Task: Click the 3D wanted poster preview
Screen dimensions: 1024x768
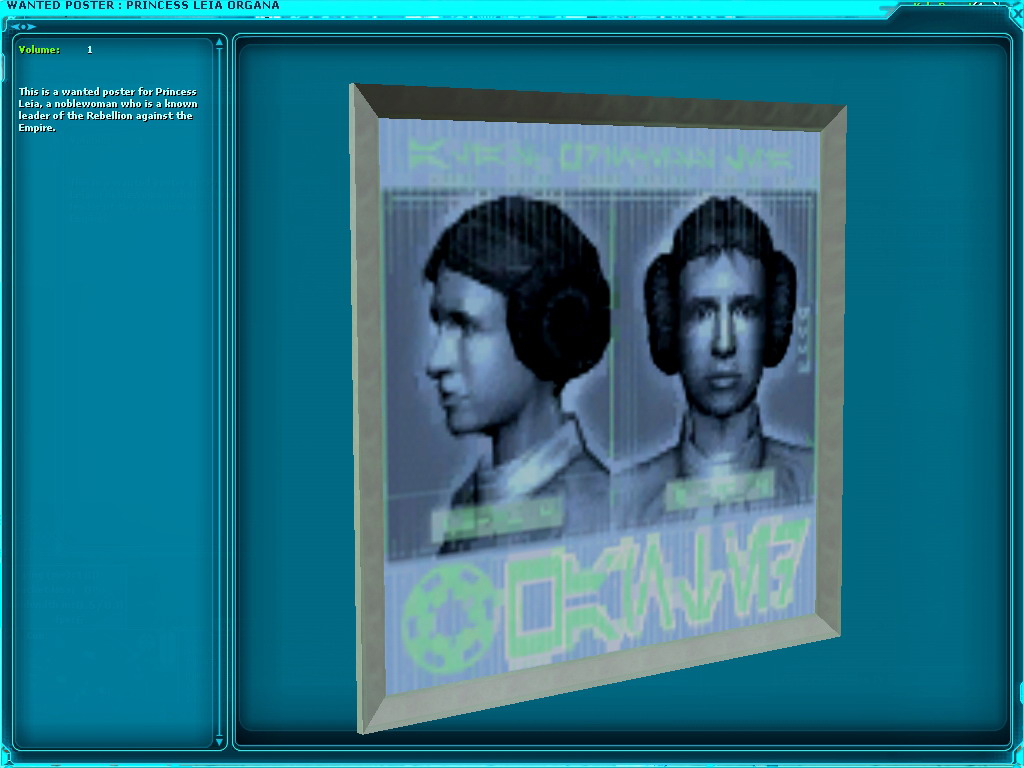Action: 598,408
